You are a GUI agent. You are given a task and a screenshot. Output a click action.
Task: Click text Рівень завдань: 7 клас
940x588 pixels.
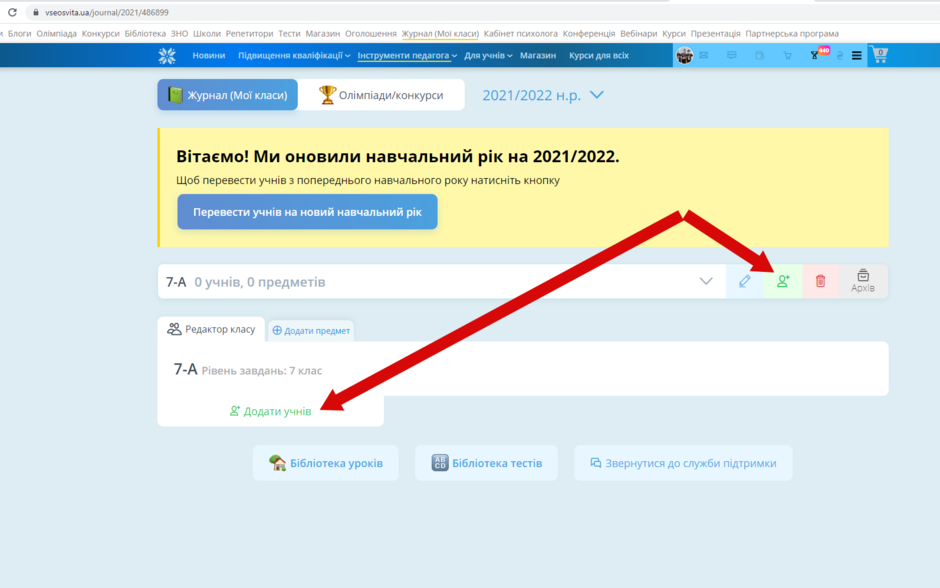[261, 371]
